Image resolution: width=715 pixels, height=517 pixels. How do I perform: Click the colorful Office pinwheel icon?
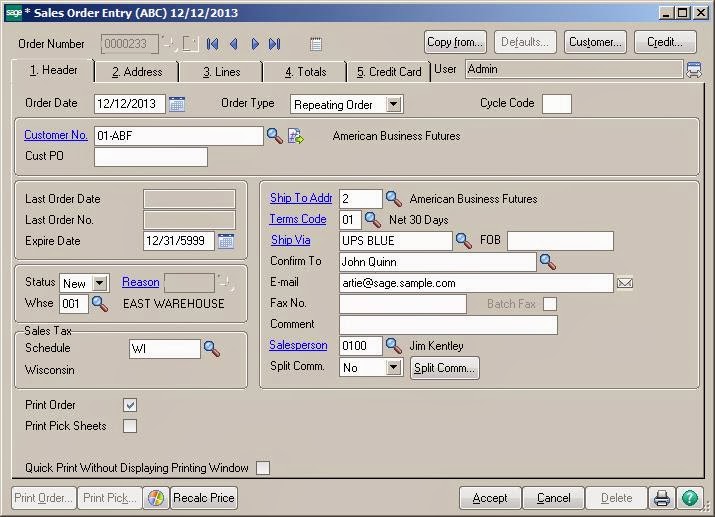tap(155, 498)
